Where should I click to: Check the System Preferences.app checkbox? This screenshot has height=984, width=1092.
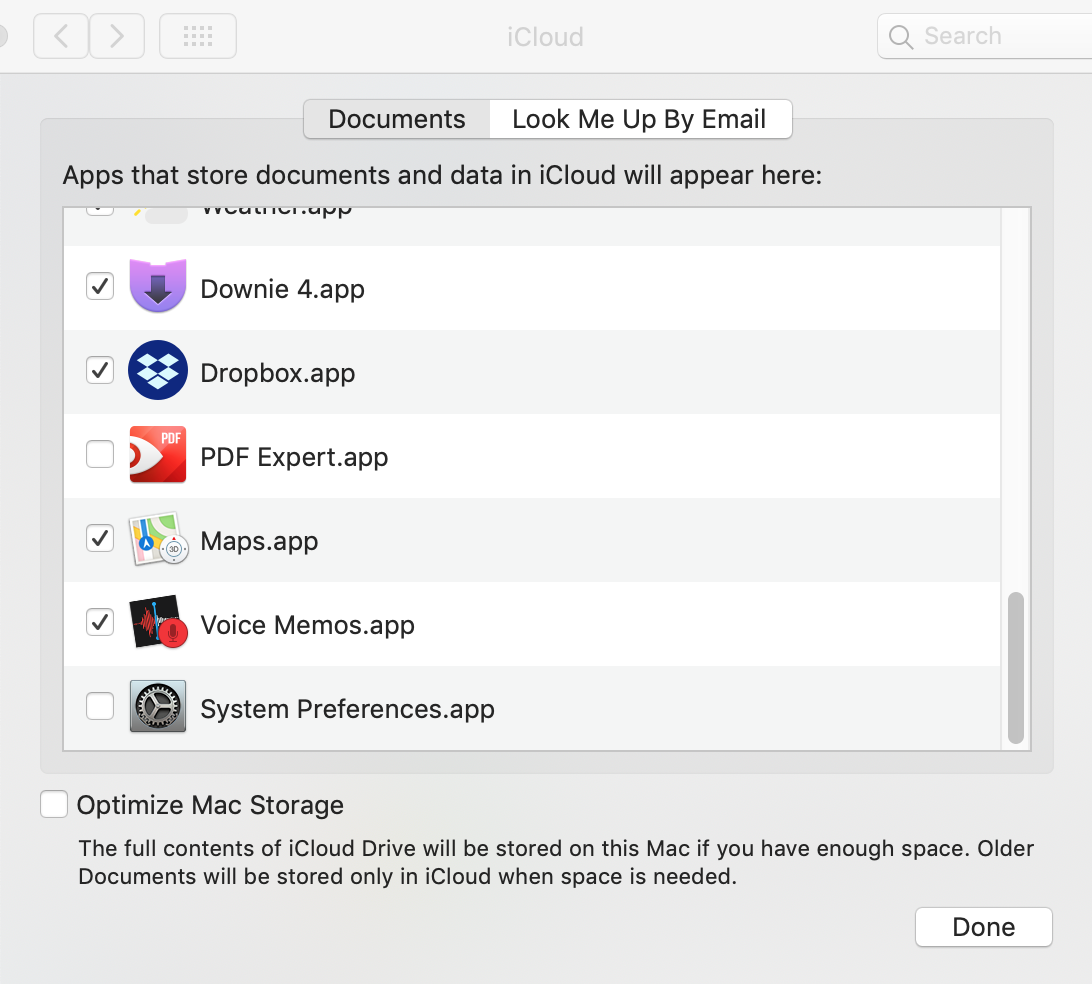pyautogui.click(x=100, y=707)
